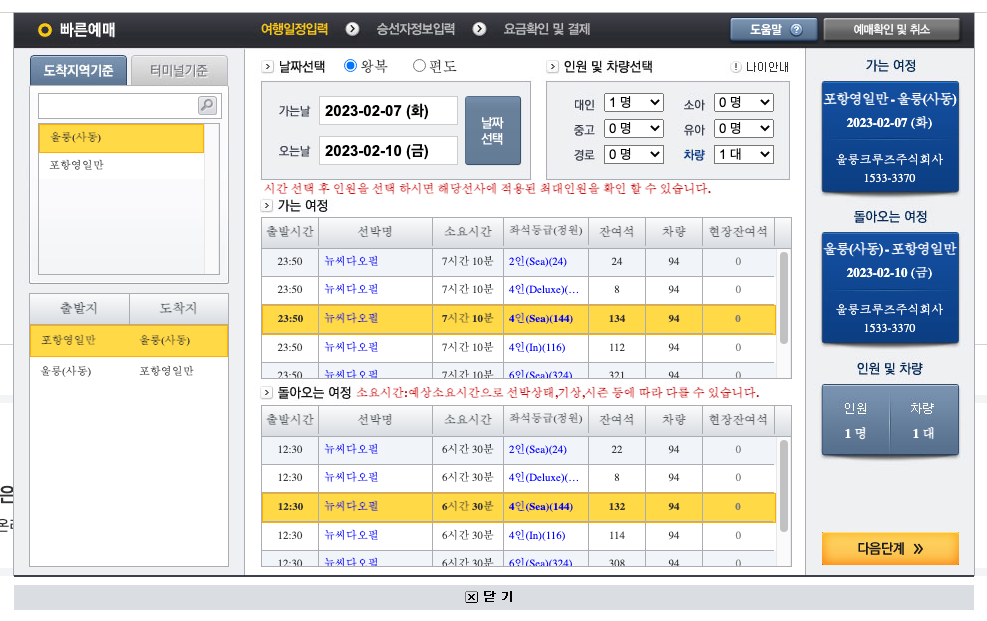Click the arrow icon after 여행일정입력 step
The height and width of the screenshot is (621, 987).
coord(351,29)
